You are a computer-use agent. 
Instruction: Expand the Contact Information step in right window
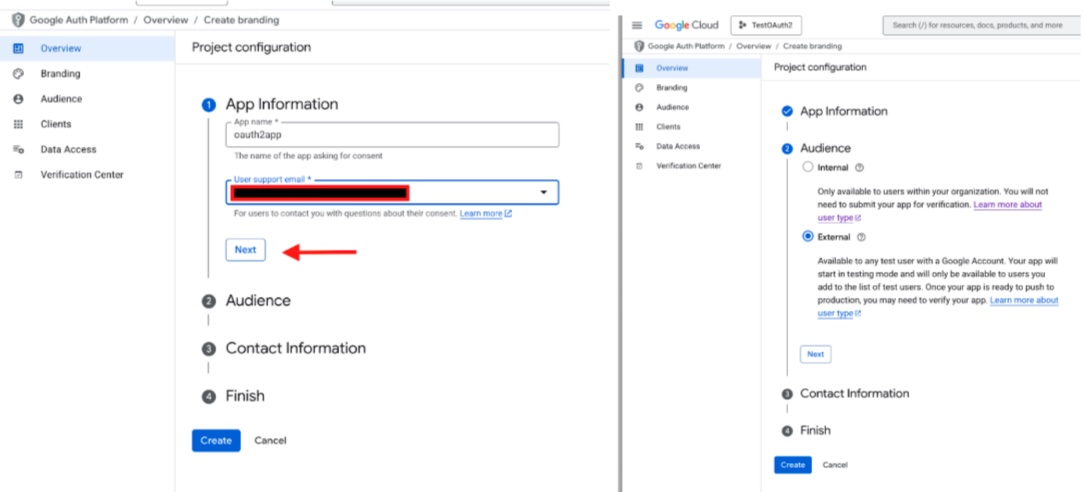(855, 394)
